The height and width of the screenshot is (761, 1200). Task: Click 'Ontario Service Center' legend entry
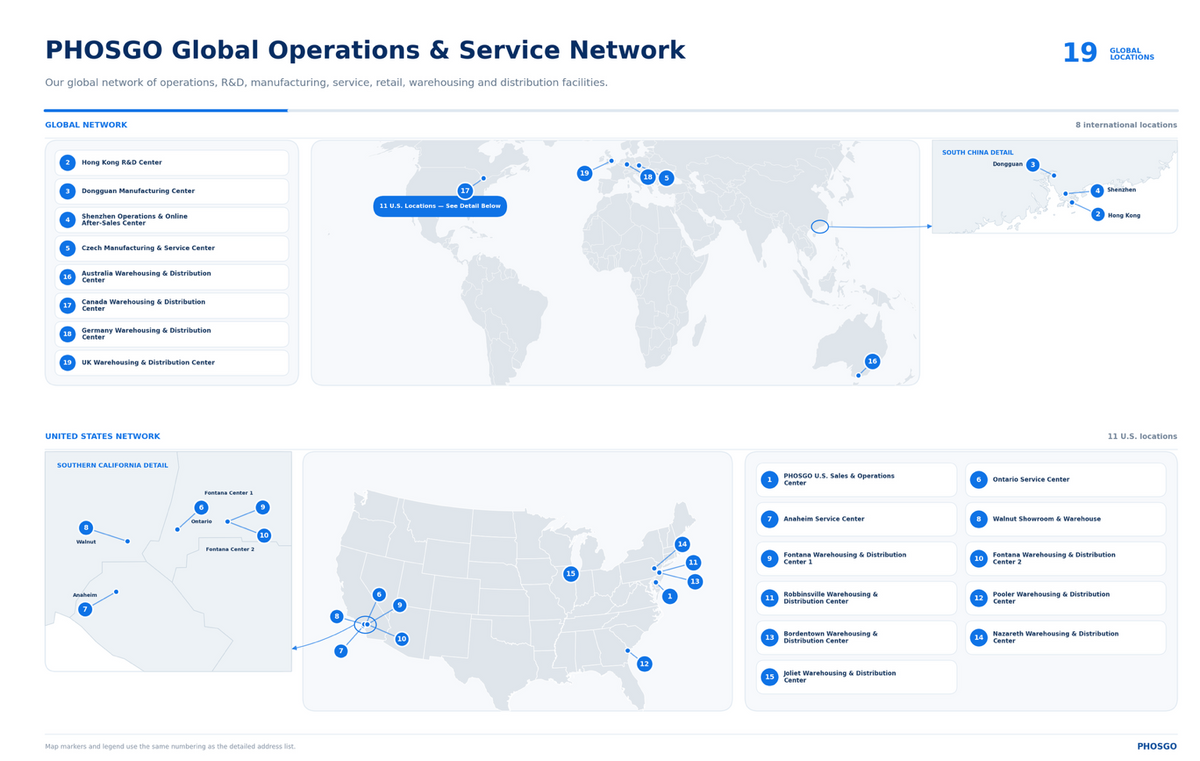point(1066,480)
